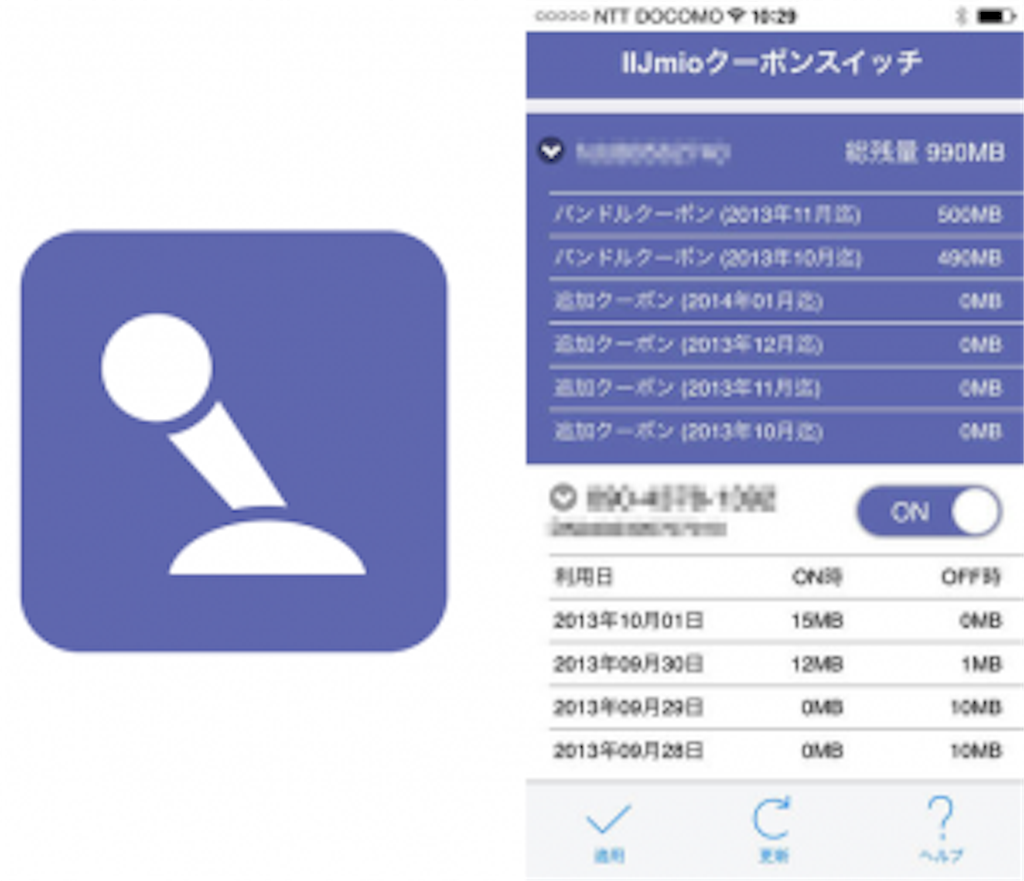1024x881 pixels.
Task: Tap the Bluetooth icon in status bar
Action: tap(961, 16)
